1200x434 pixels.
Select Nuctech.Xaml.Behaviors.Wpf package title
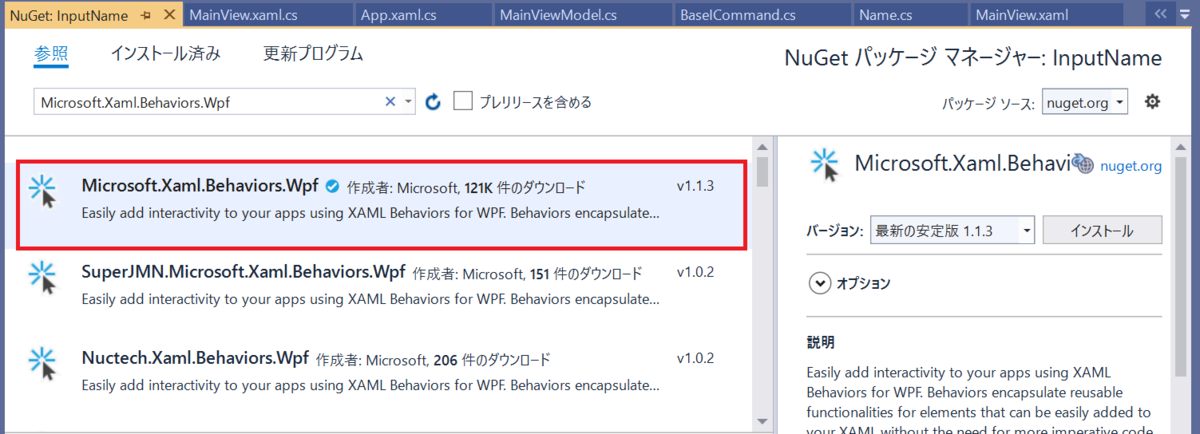click(195, 358)
